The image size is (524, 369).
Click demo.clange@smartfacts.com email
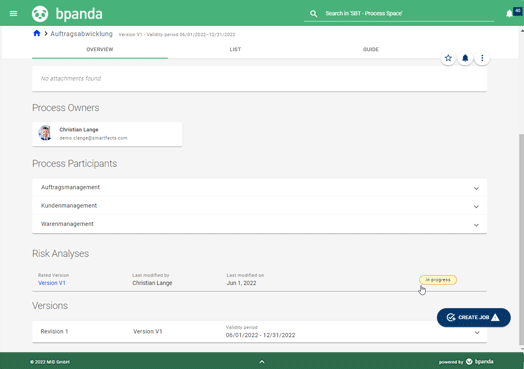93,138
